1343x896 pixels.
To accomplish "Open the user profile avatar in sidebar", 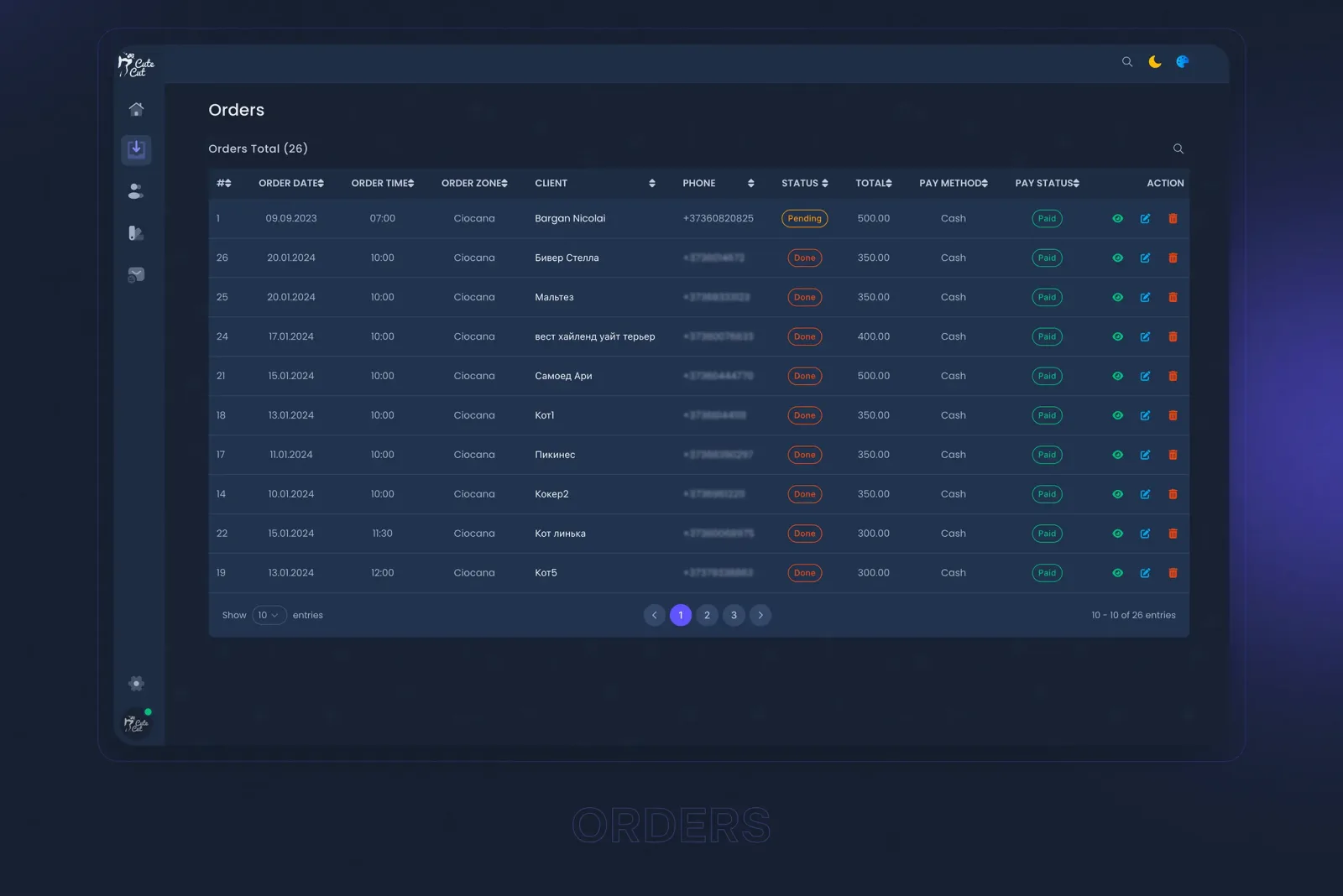I will (136, 723).
